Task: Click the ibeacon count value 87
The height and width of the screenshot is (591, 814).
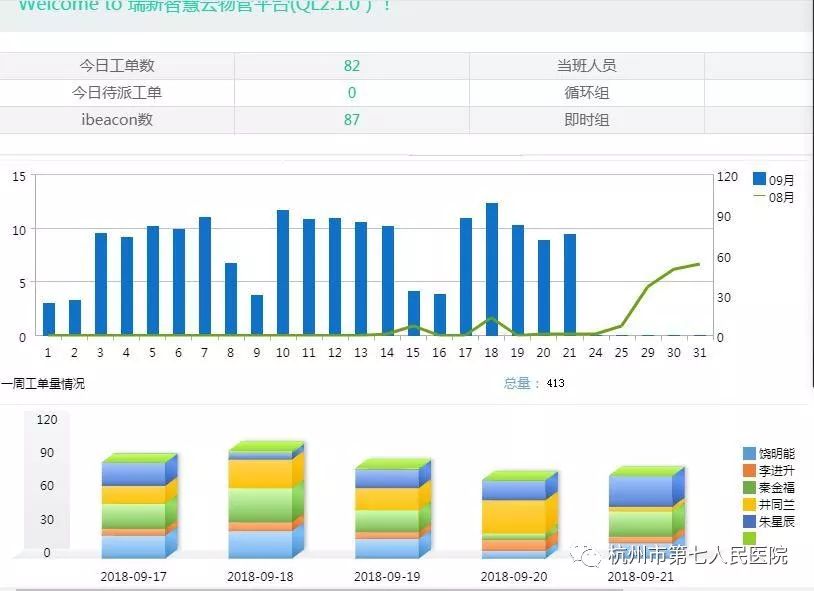Action: (351, 120)
